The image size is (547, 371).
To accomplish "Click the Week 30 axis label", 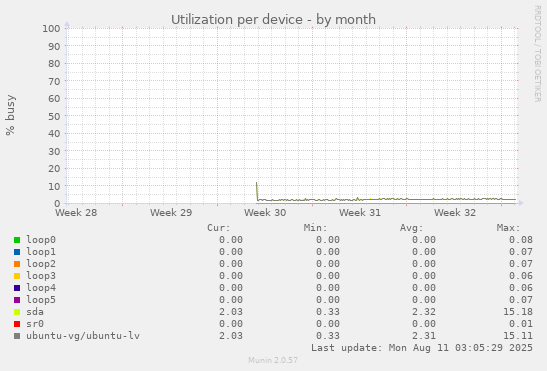I will [265, 213].
